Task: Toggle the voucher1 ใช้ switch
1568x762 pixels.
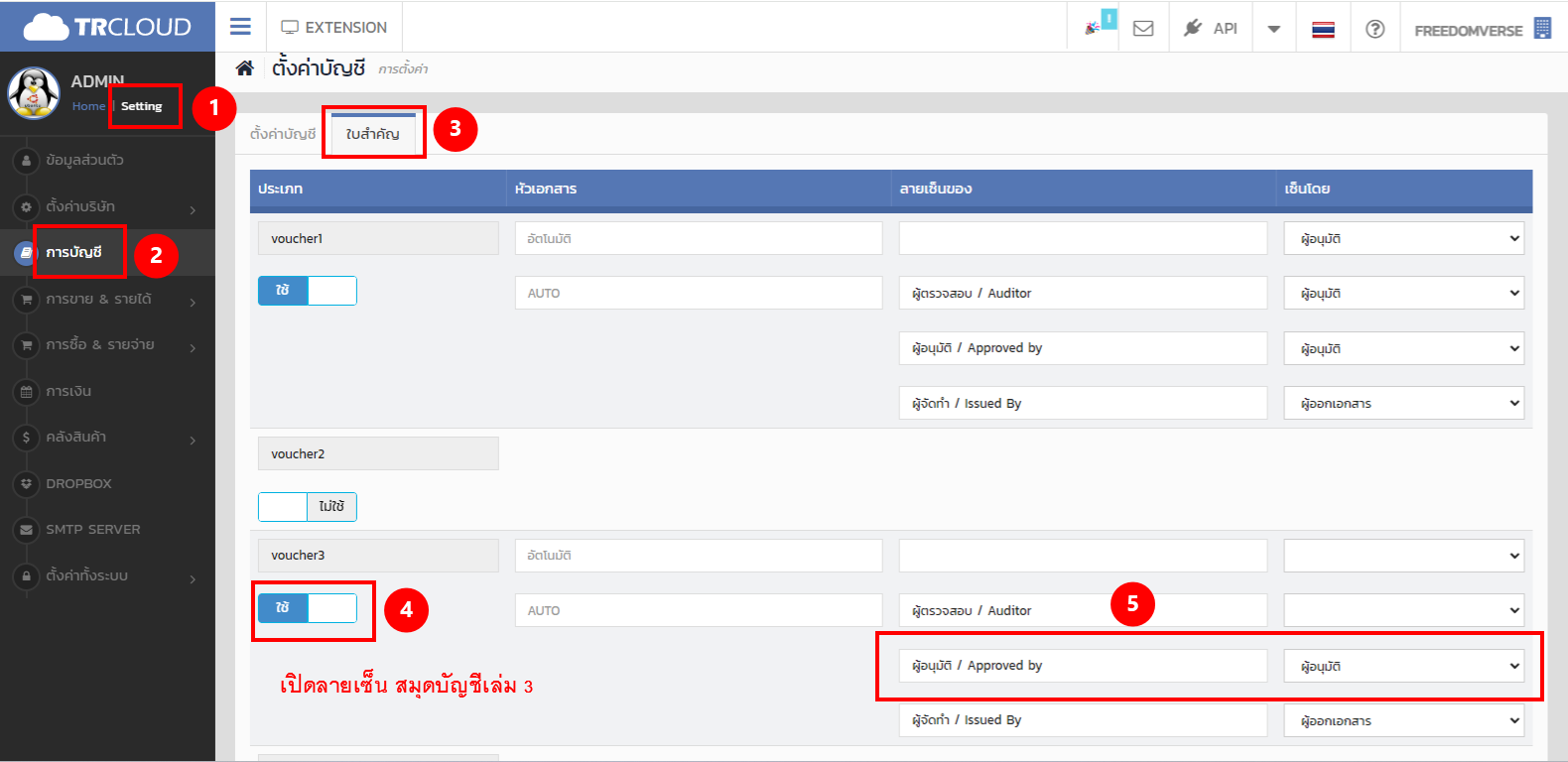Action: pos(308,291)
